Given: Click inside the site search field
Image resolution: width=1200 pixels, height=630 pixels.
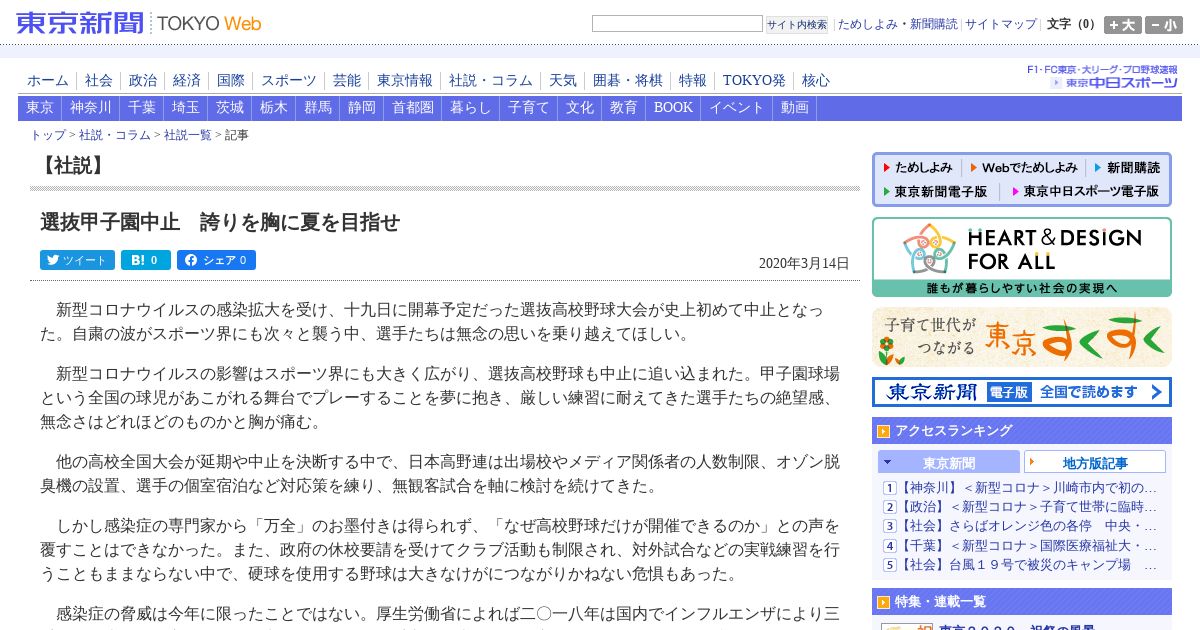Looking at the screenshot, I should 677,24.
